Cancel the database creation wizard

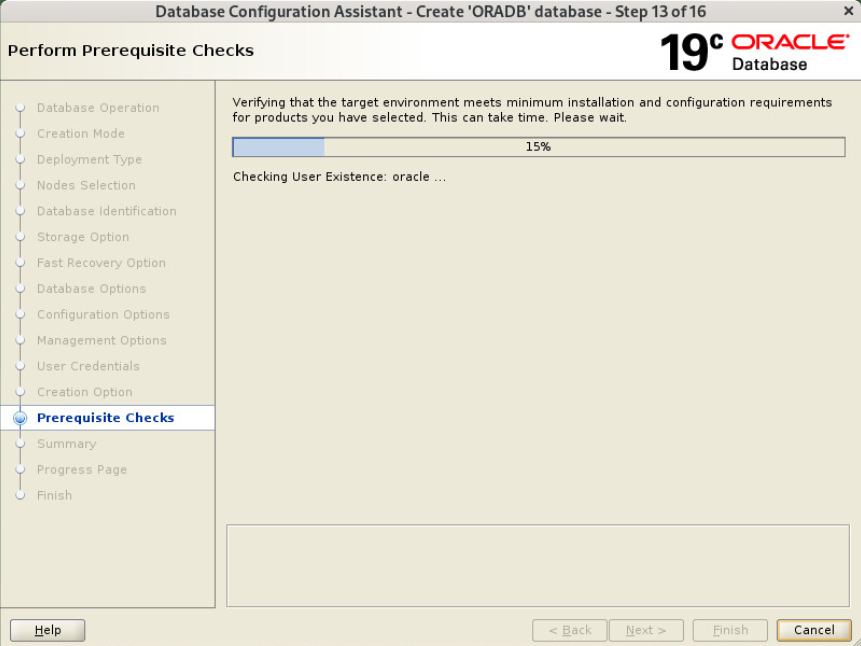coord(814,630)
